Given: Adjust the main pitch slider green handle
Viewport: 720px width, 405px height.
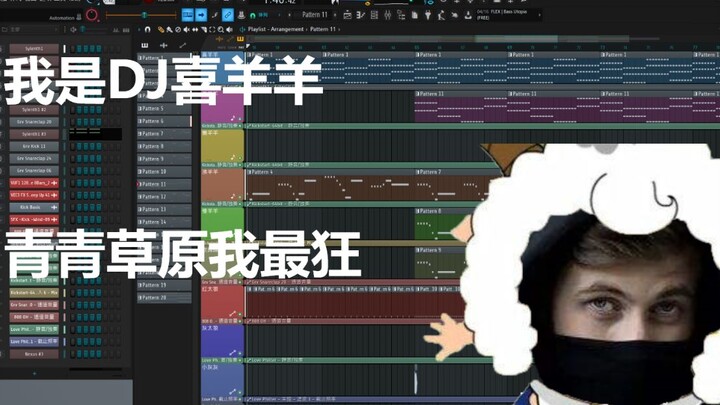Looking at the screenshot, I should point(144,15).
